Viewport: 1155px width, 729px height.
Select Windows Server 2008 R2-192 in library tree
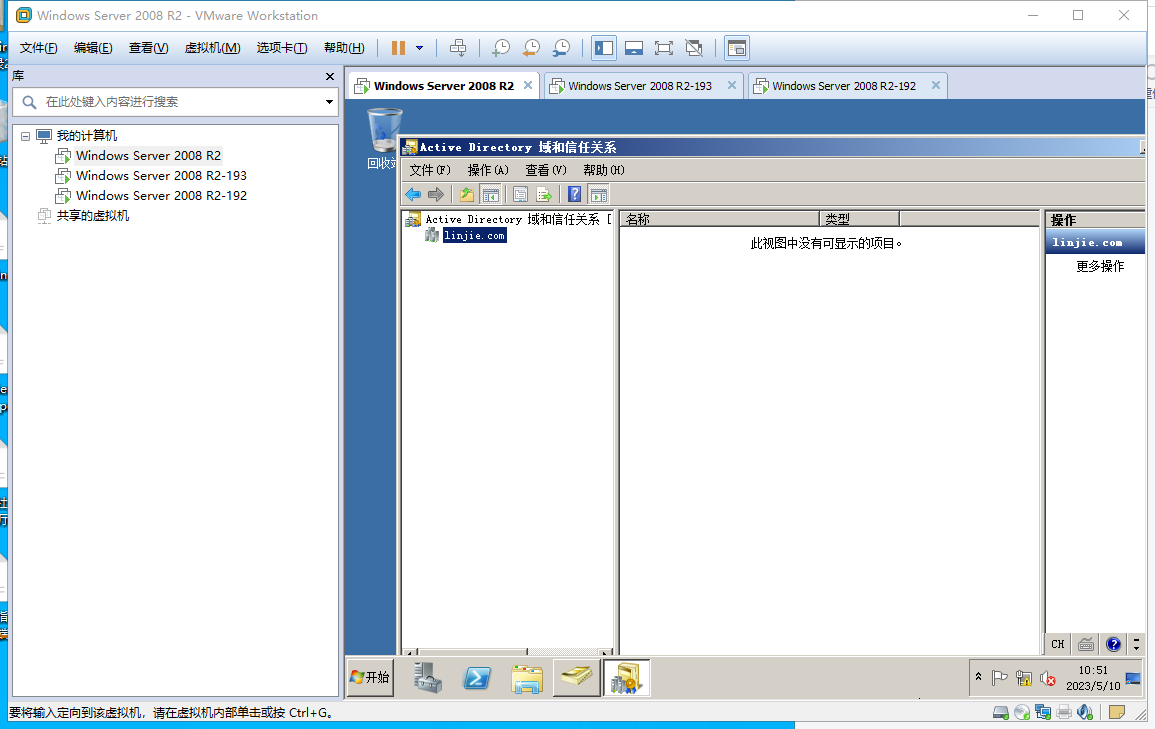[x=161, y=195]
